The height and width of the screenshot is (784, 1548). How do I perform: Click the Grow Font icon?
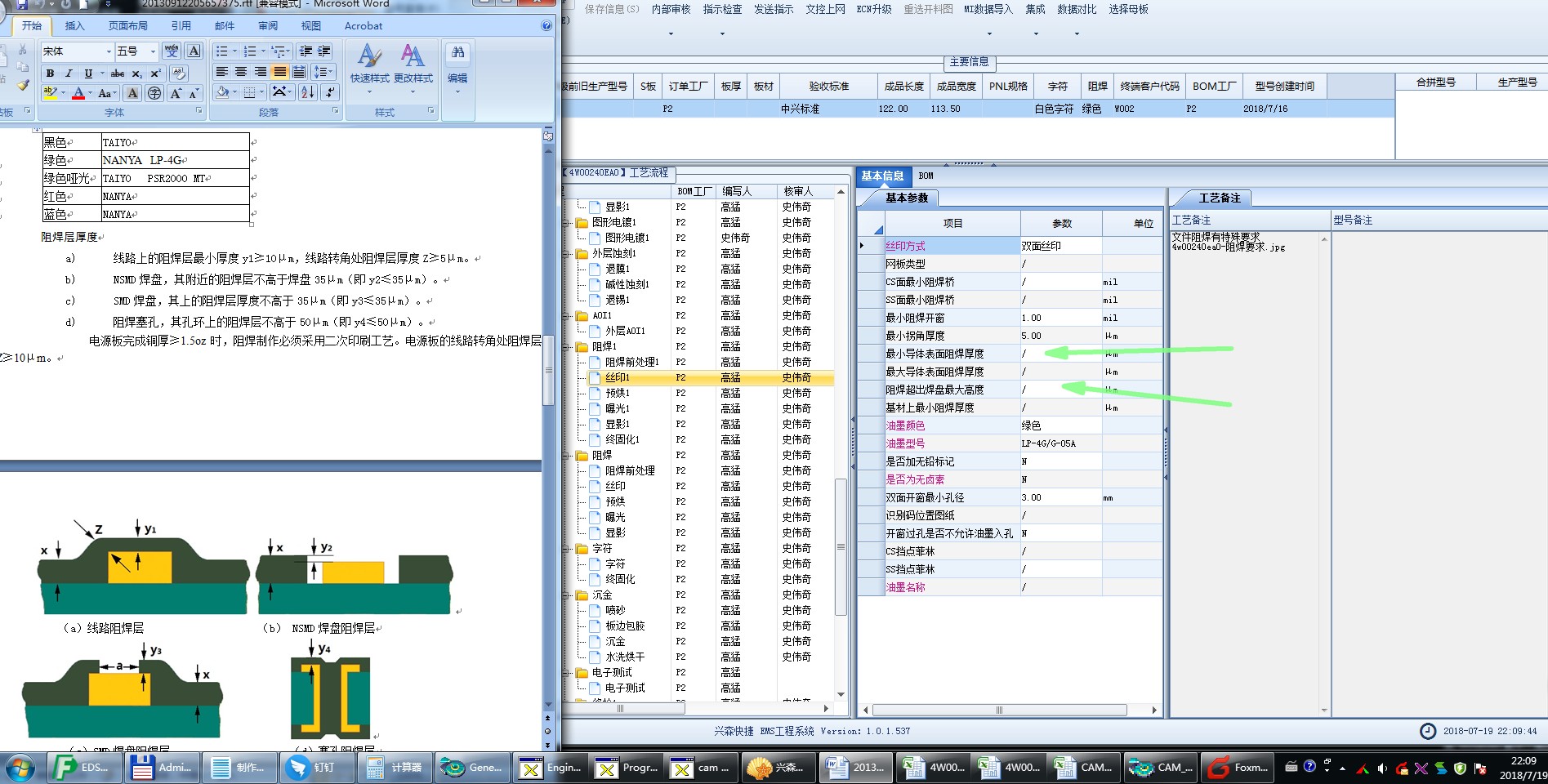point(176,93)
